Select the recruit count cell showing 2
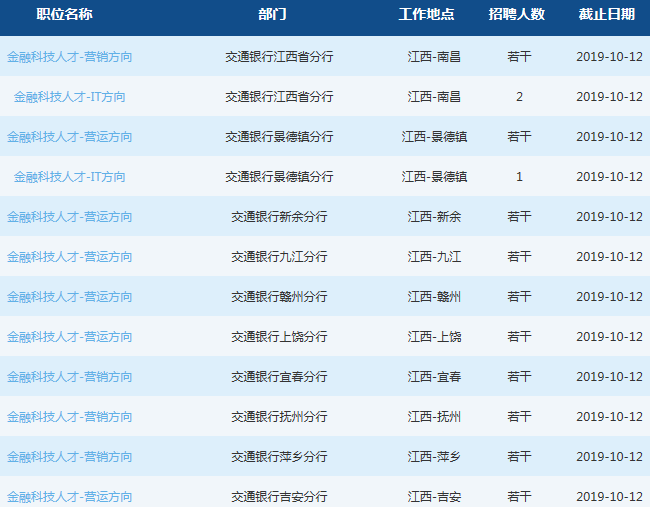 (519, 97)
